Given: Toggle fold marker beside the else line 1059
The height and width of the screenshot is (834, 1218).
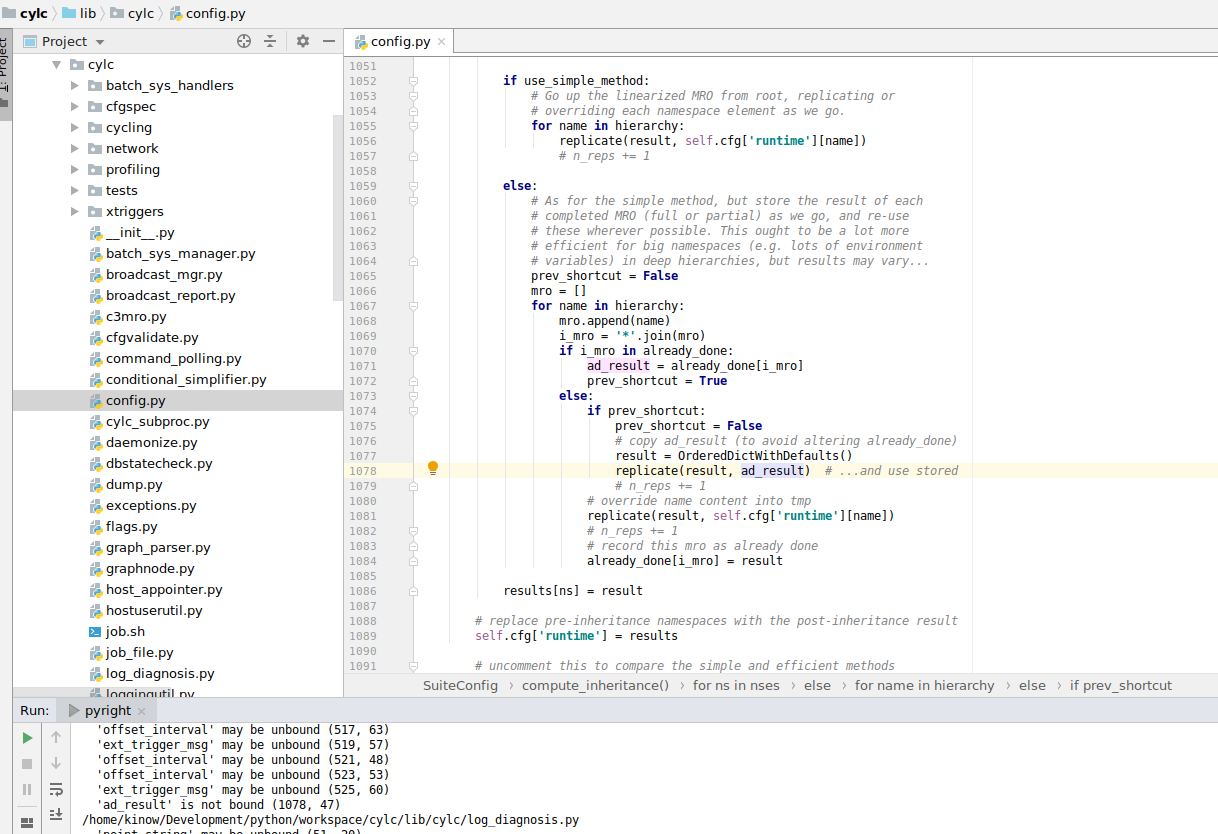Looking at the screenshot, I should coord(413,186).
